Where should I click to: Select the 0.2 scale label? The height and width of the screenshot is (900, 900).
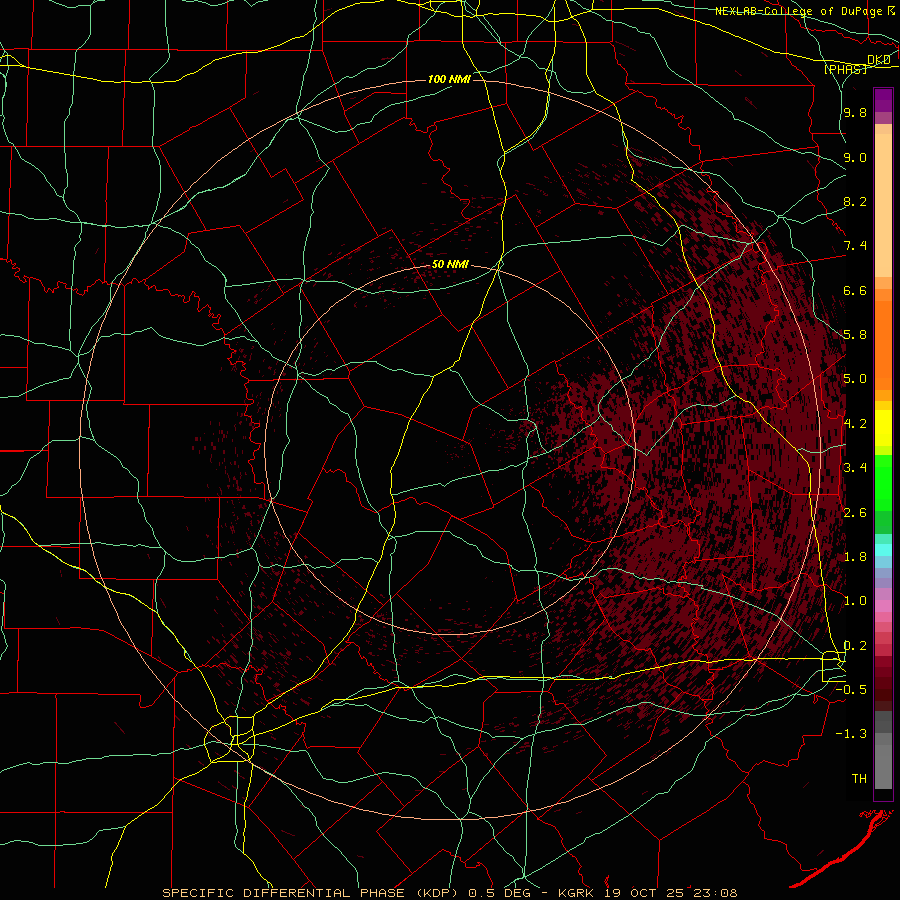click(855, 646)
